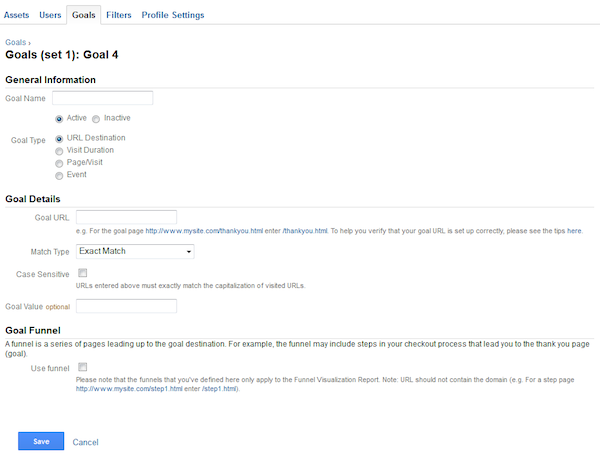This screenshot has height=453, width=600.
Task: Choose URL Destination goal type
Action: point(59,139)
